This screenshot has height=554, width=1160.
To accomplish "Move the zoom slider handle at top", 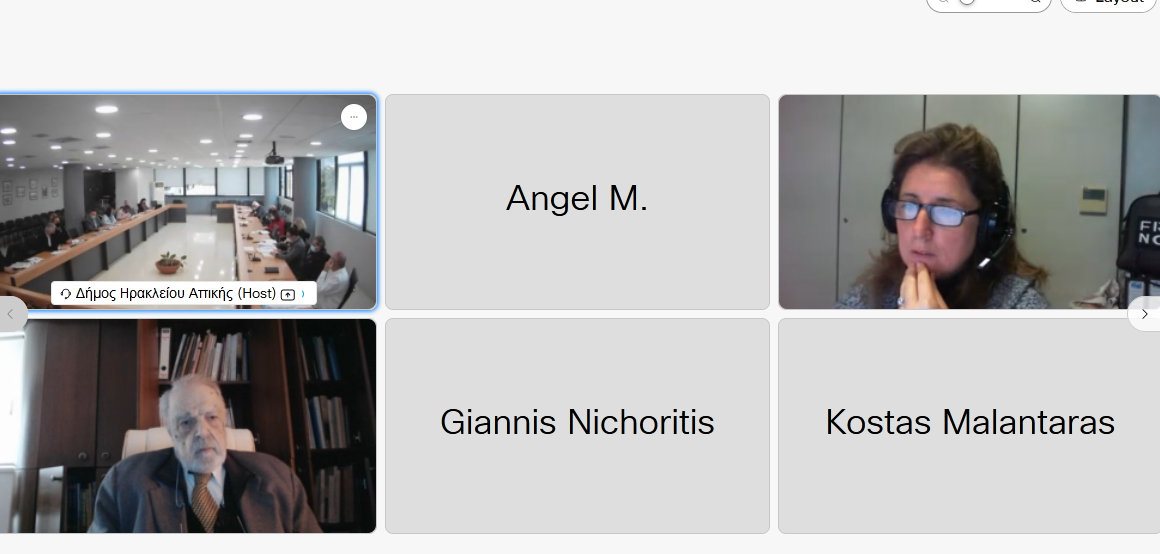I will (x=966, y=1).
